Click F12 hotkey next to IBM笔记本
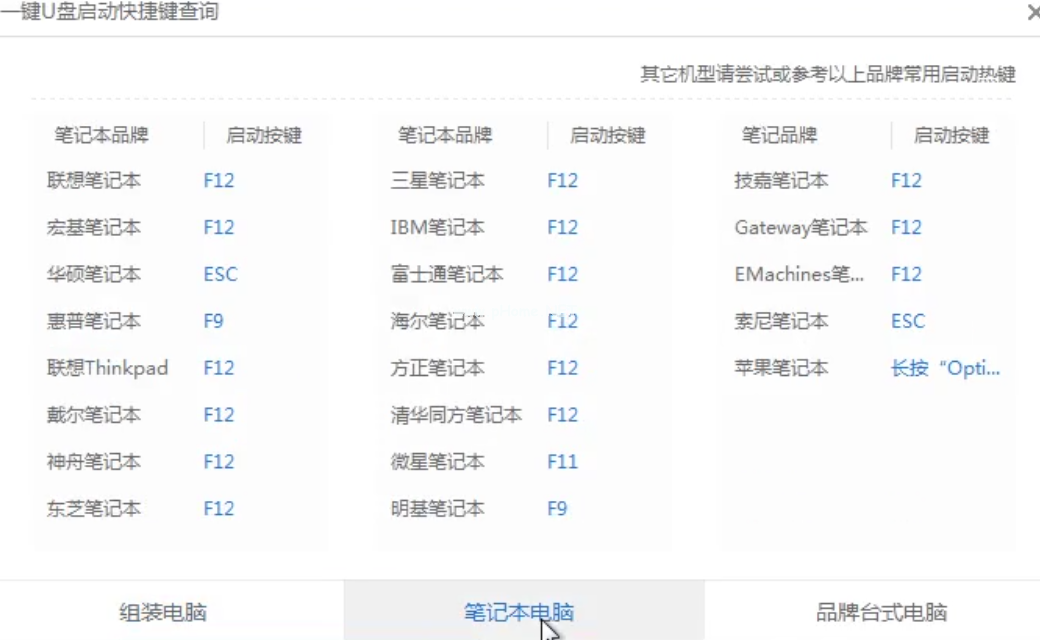The height and width of the screenshot is (640, 1040). coord(562,227)
